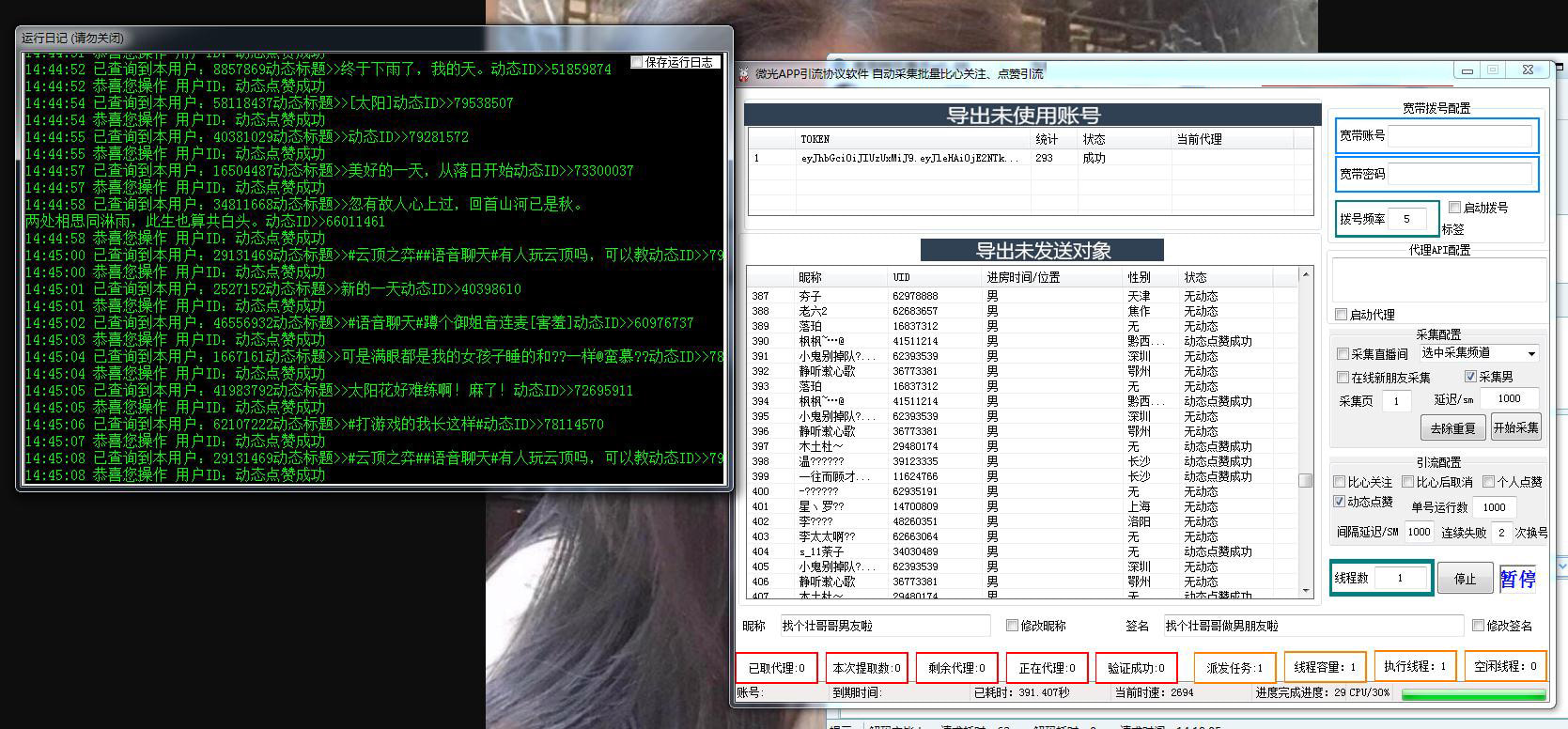Tick the 启动拨号 checkbox

coord(1454,208)
